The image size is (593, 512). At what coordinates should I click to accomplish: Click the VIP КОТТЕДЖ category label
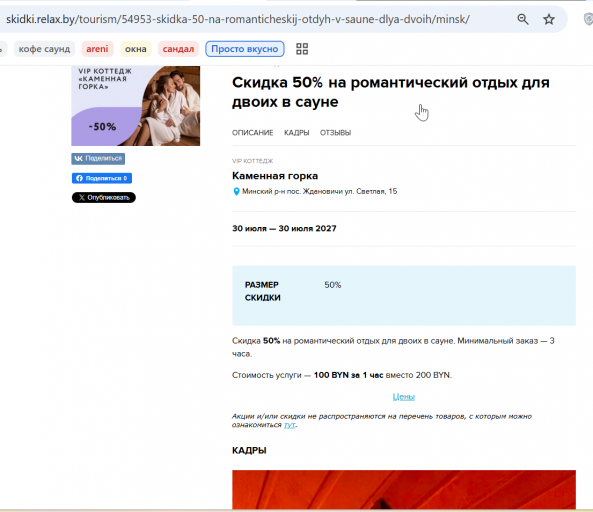[x=252, y=161]
